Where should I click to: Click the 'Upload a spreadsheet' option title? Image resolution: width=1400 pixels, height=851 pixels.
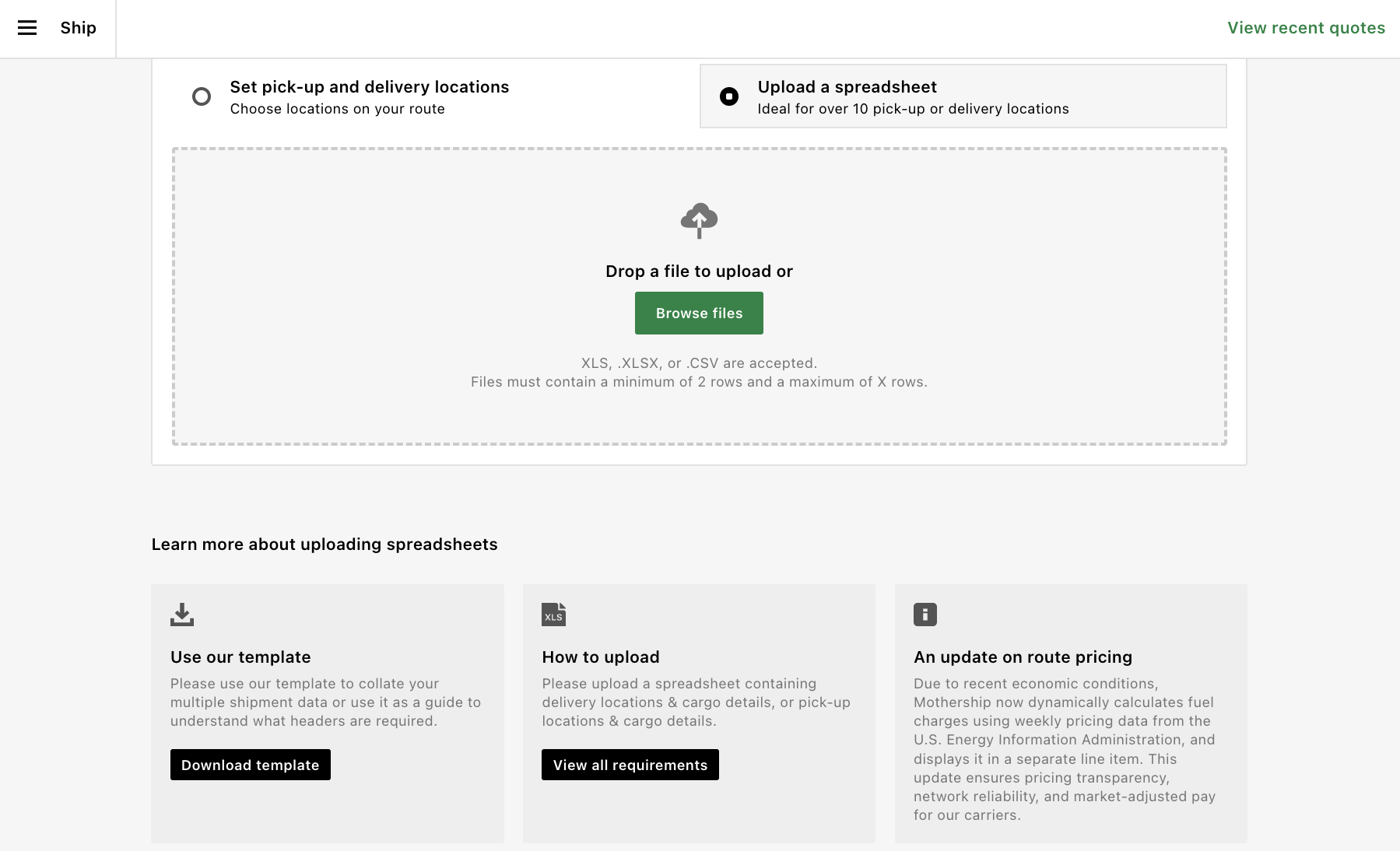[847, 87]
